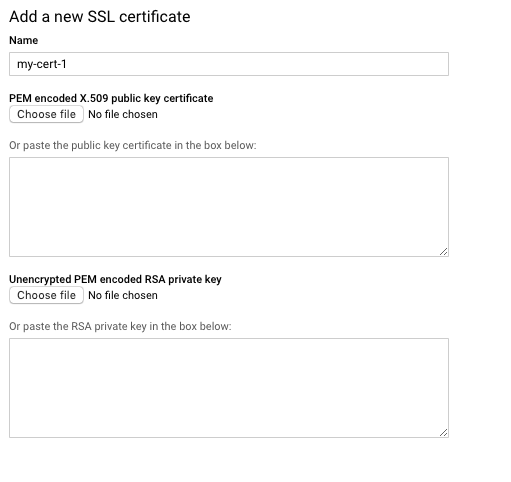Grab the RSA private key box resize handle
511x482 pixels.
pyautogui.click(x=443, y=433)
